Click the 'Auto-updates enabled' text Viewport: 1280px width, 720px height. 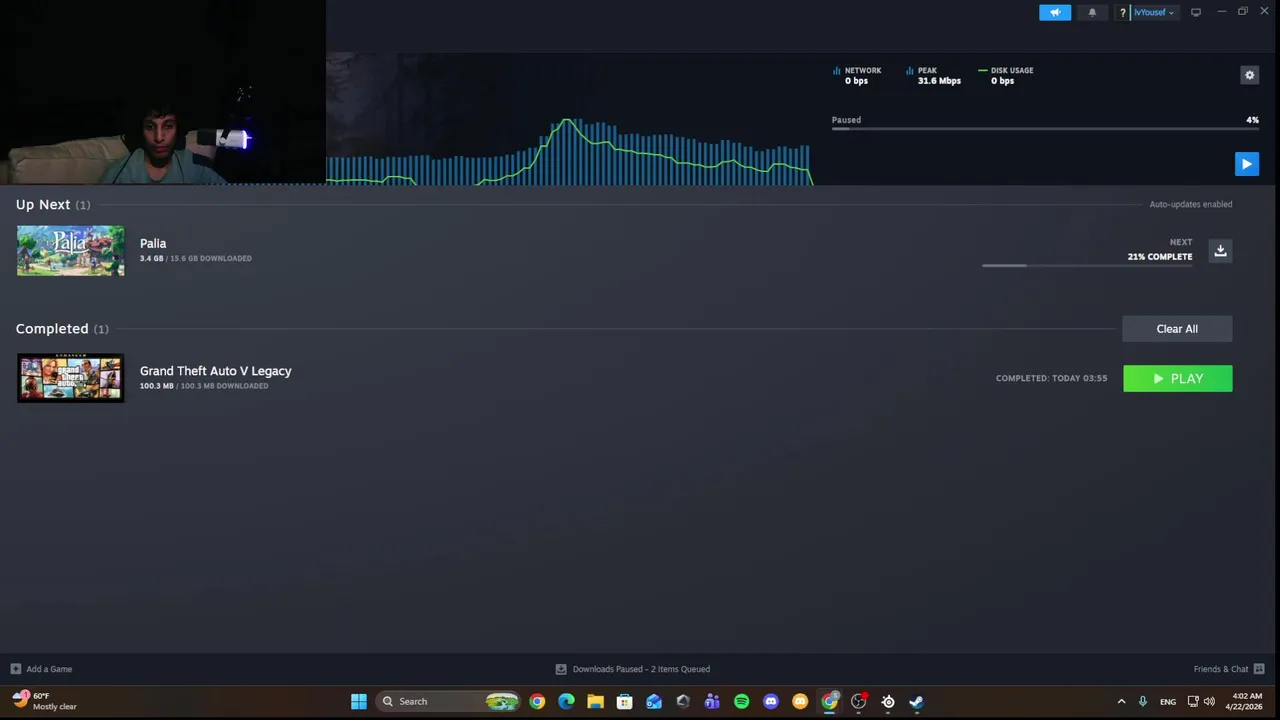coord(1190,204)
